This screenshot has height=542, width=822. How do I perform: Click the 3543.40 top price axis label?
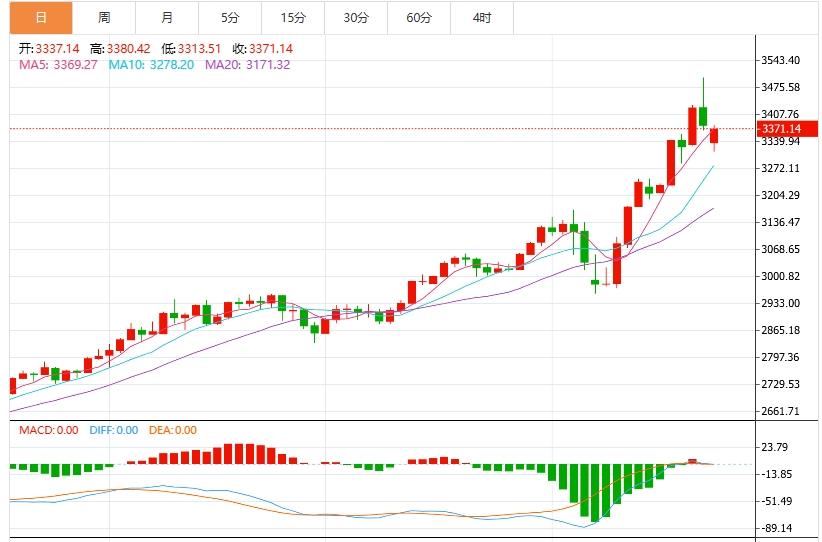point(780,60)
